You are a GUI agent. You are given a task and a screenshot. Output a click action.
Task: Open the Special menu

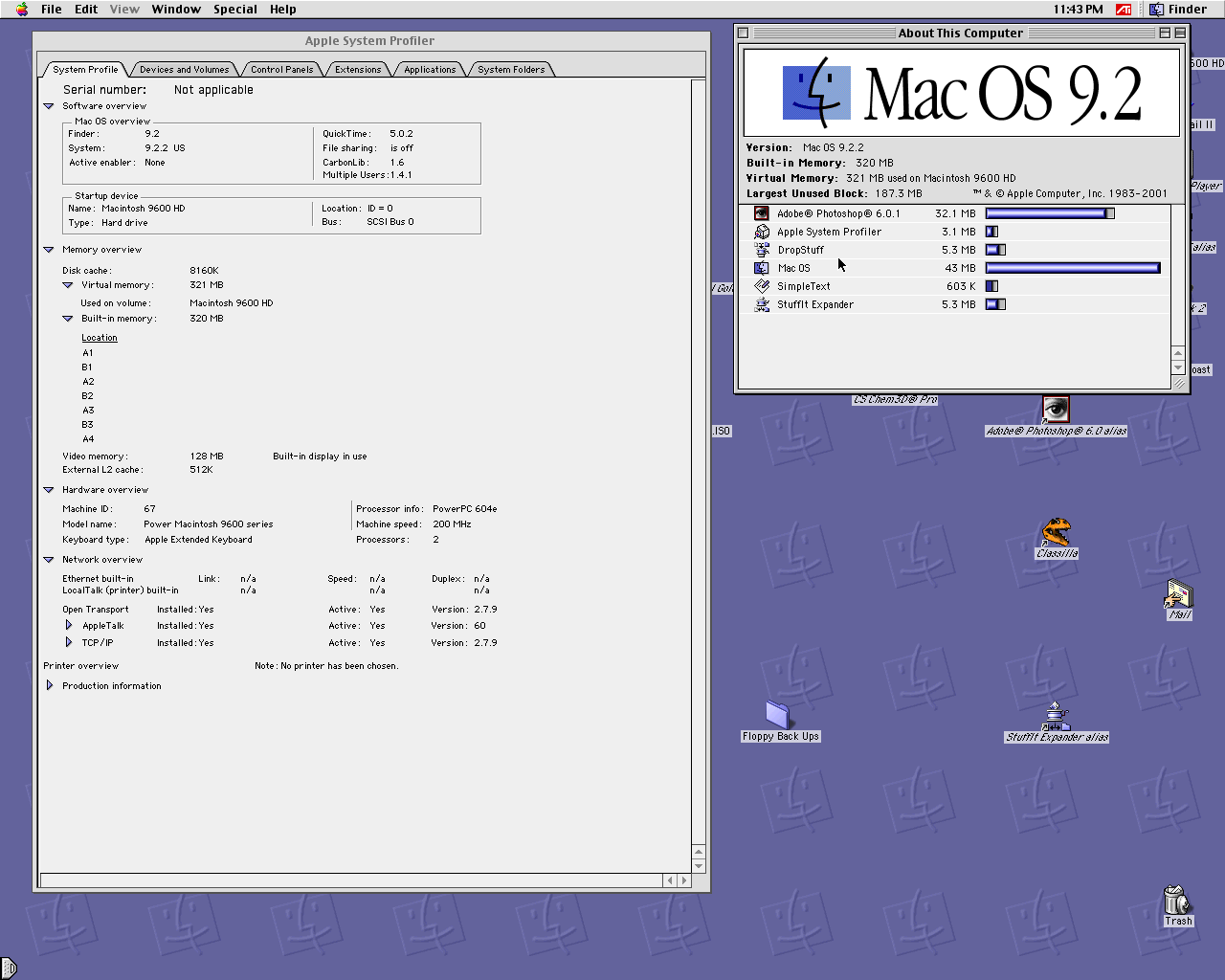pyautogui.click(x=235, y=9)
